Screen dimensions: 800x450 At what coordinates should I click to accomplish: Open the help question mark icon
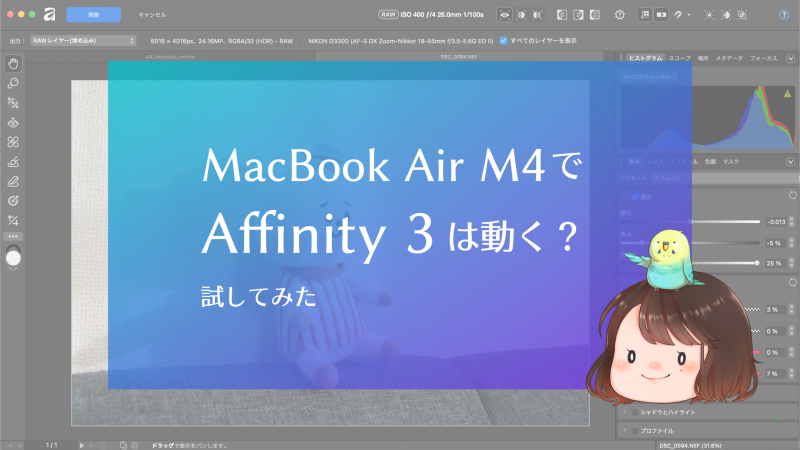[784, 15]
